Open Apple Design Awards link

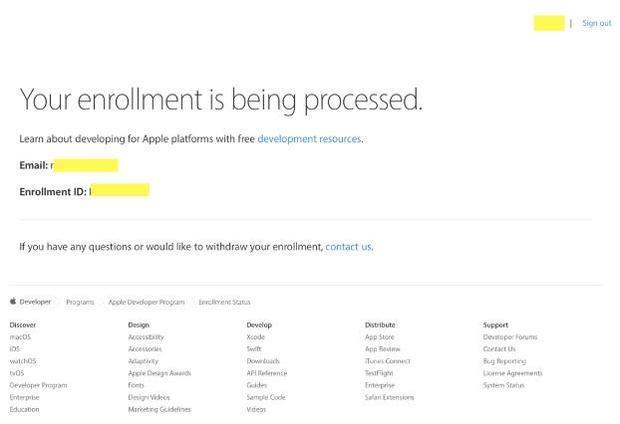click(x=159, y=373)
